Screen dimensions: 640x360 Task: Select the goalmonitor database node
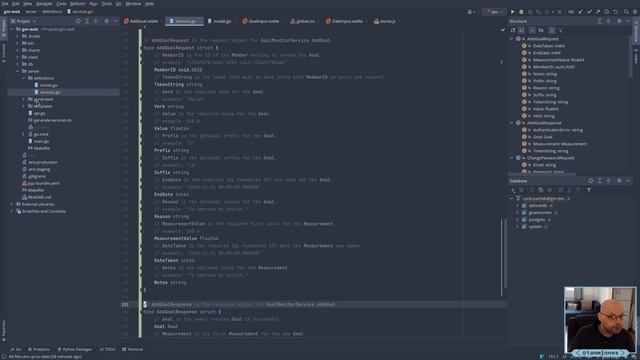tap(539, 213)
